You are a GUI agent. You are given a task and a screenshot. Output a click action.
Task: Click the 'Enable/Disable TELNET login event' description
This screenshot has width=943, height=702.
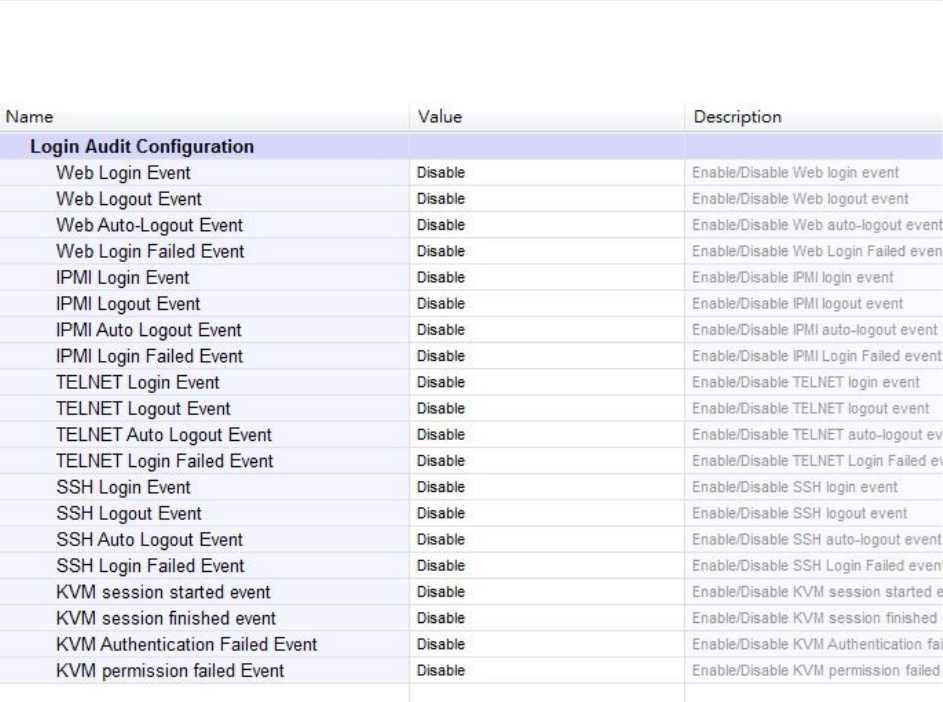click(x=806, y=383)
